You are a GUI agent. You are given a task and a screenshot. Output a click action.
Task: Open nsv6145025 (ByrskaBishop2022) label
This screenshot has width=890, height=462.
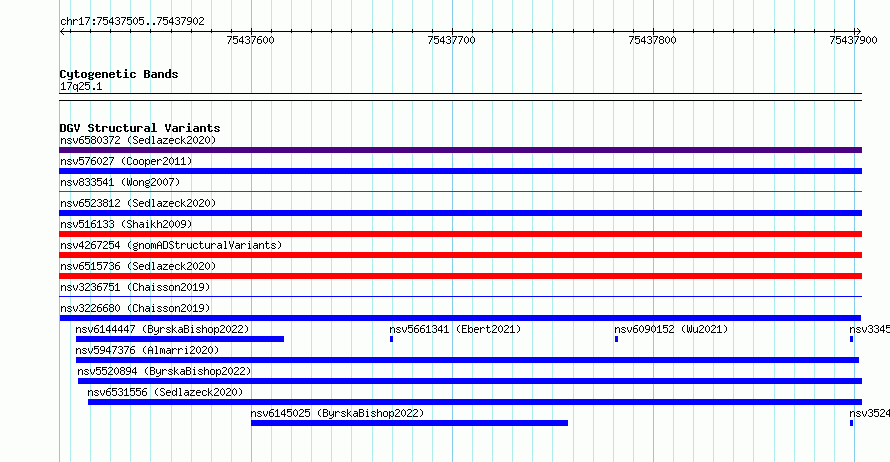pos(337,413)
